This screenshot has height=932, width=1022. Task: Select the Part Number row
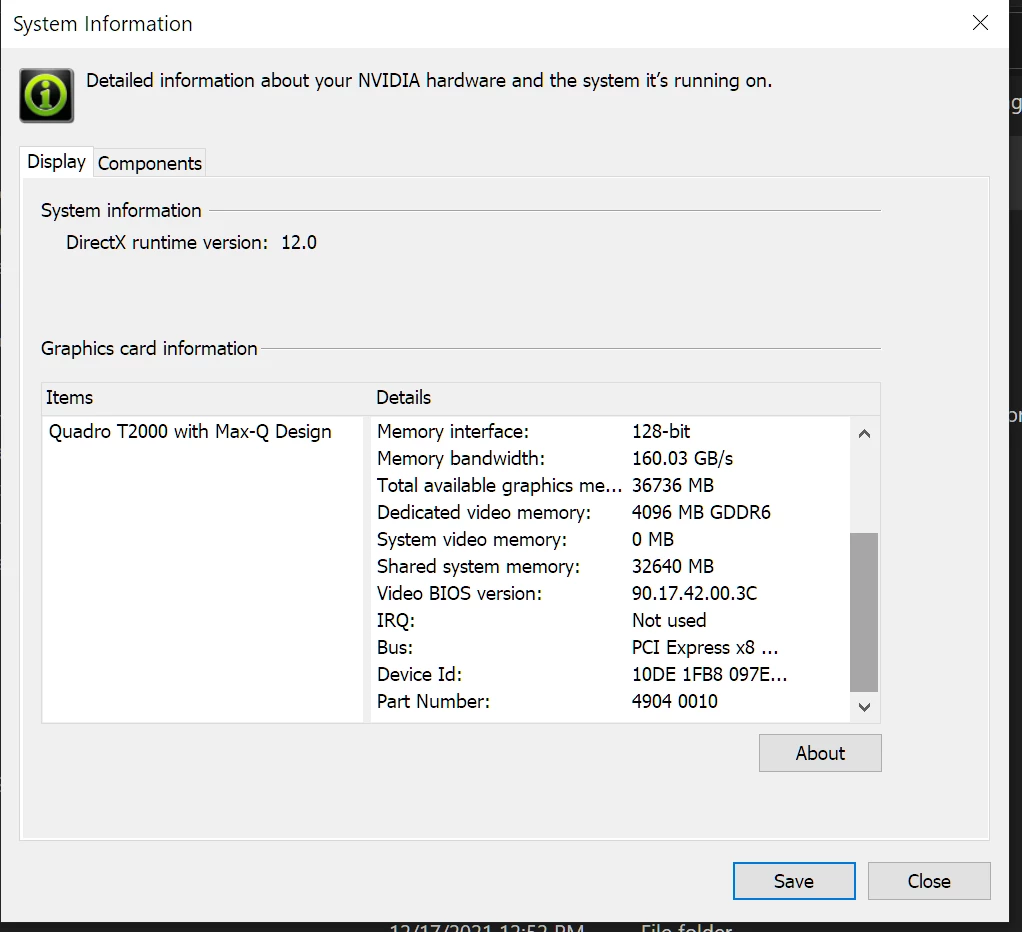pyautogui.click(x=609, y=701)
